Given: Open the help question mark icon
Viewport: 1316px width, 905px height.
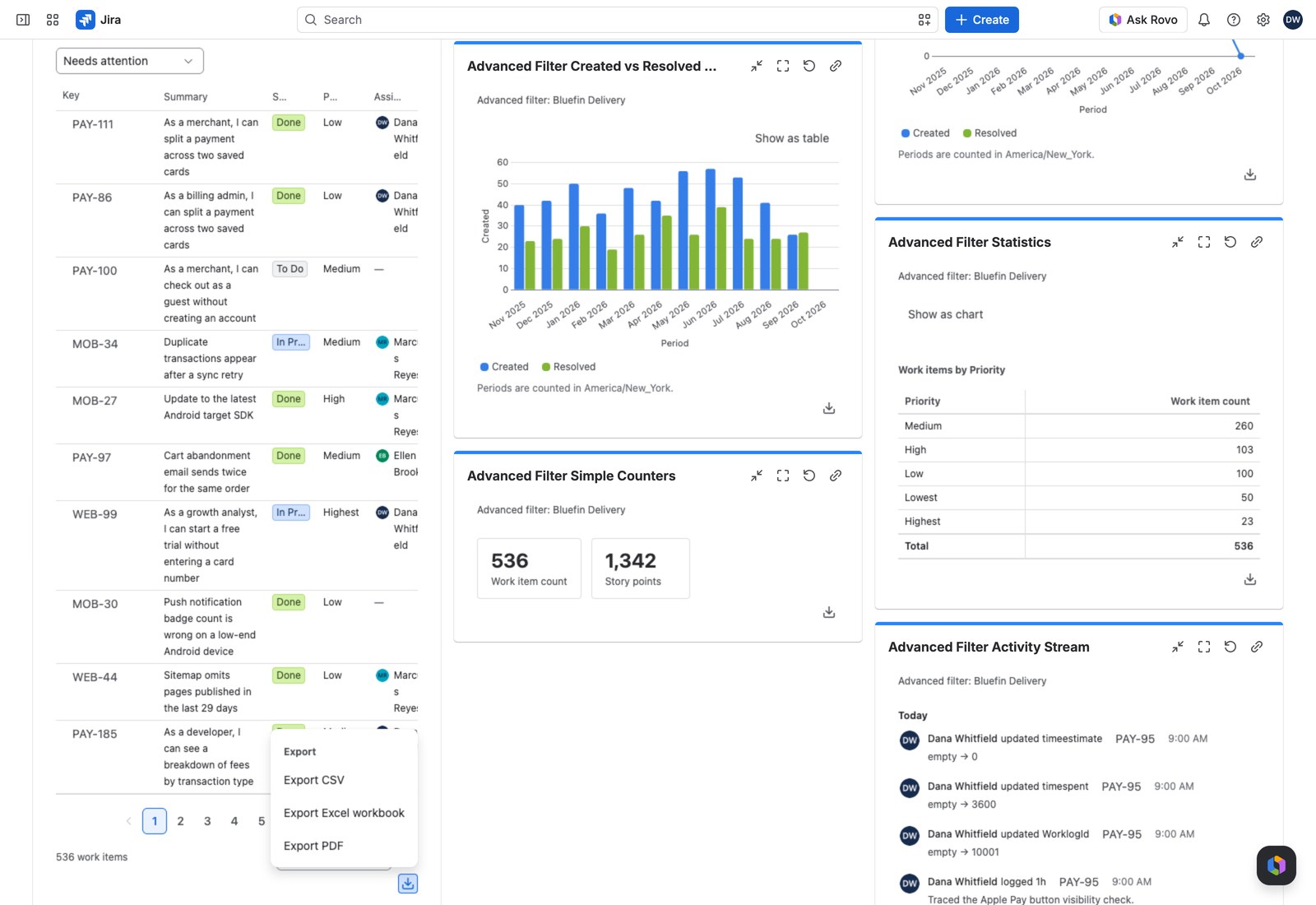Looking at the screenshot, I should click(1234, 20).
